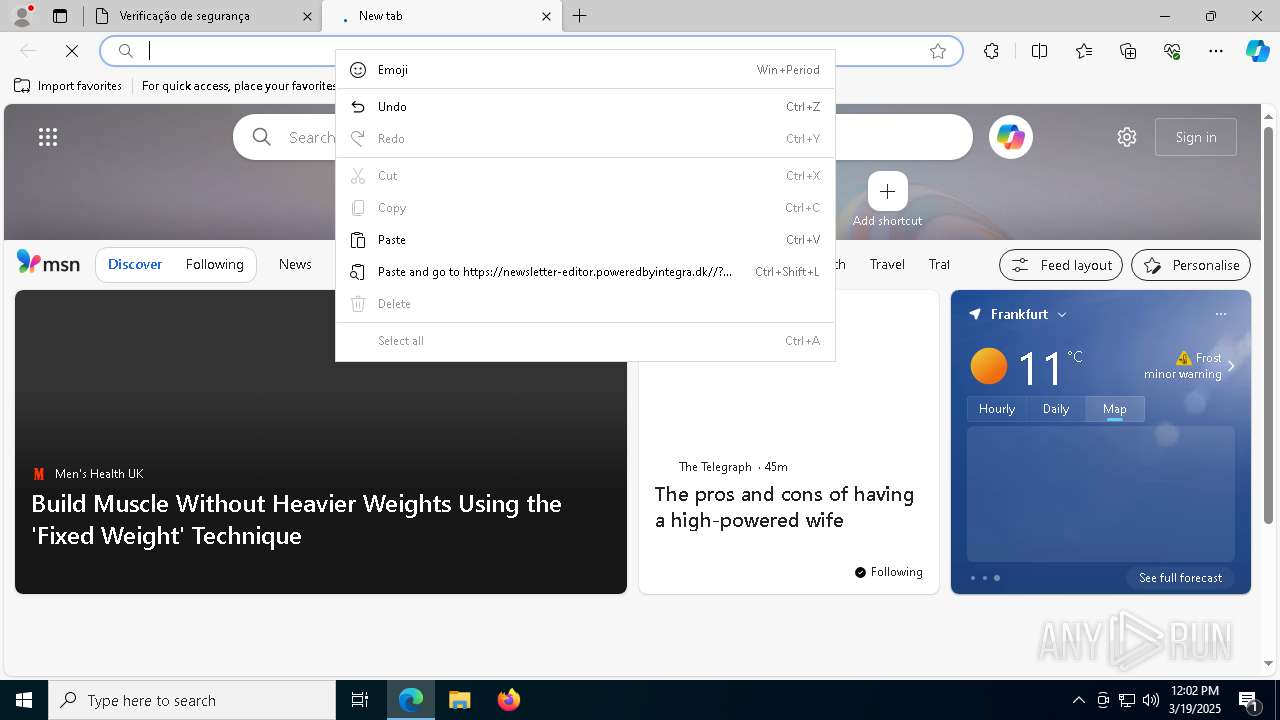Select Paste and go to URL entry

[x=585, y=272]
